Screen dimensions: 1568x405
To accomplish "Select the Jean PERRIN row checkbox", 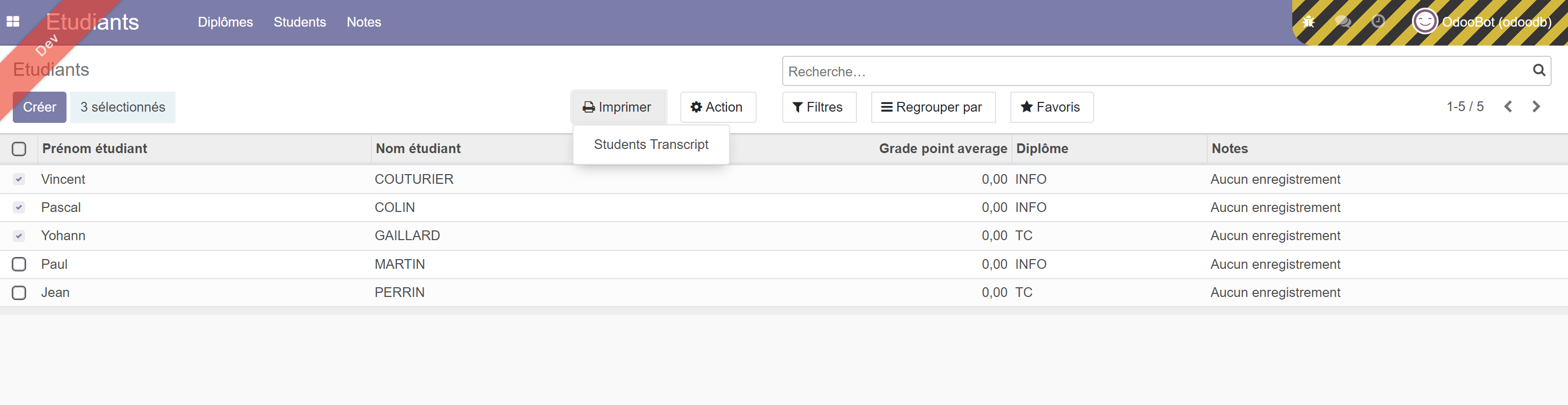I will [19, 293].
